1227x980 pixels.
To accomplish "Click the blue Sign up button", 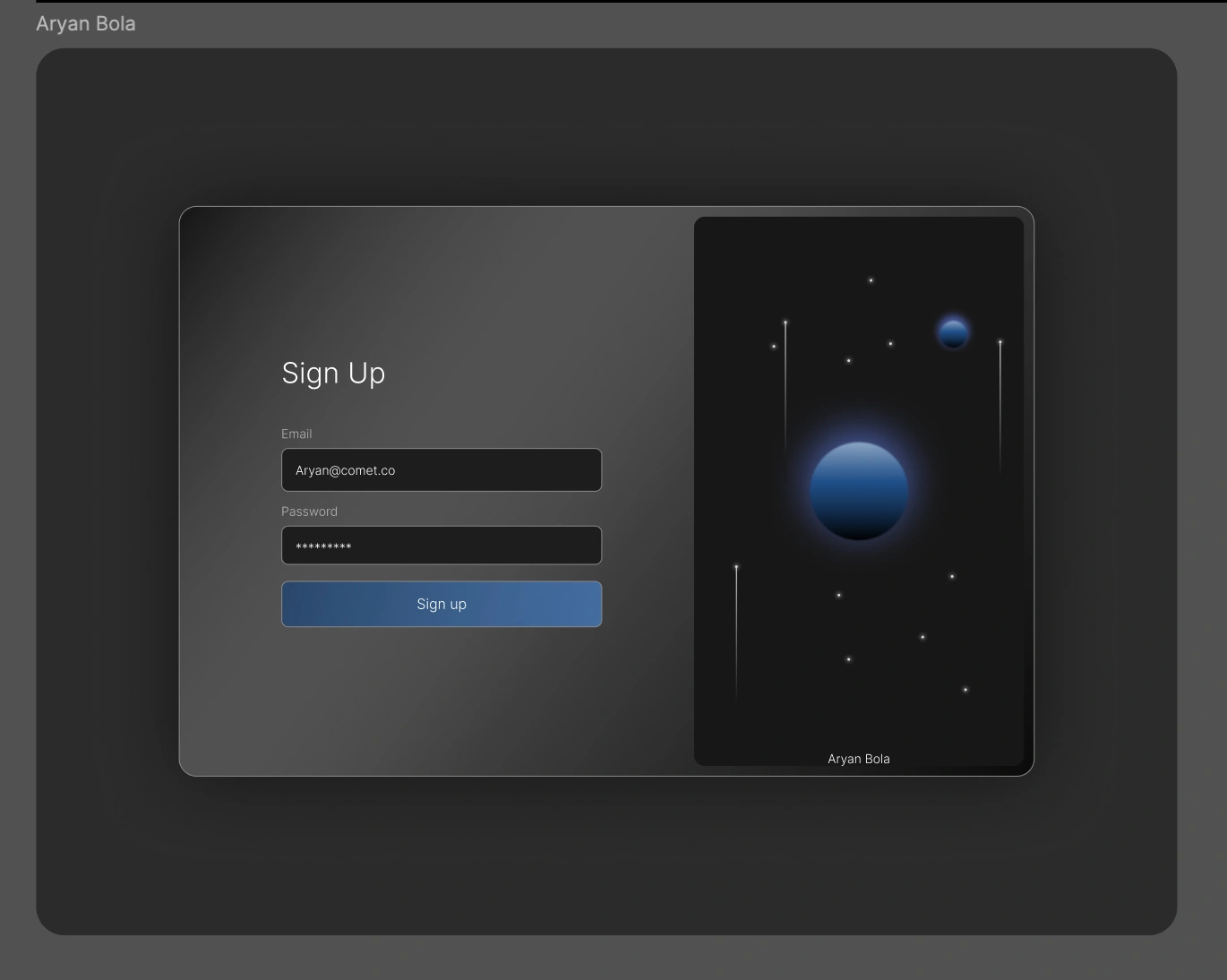I will tap(442, 604).
